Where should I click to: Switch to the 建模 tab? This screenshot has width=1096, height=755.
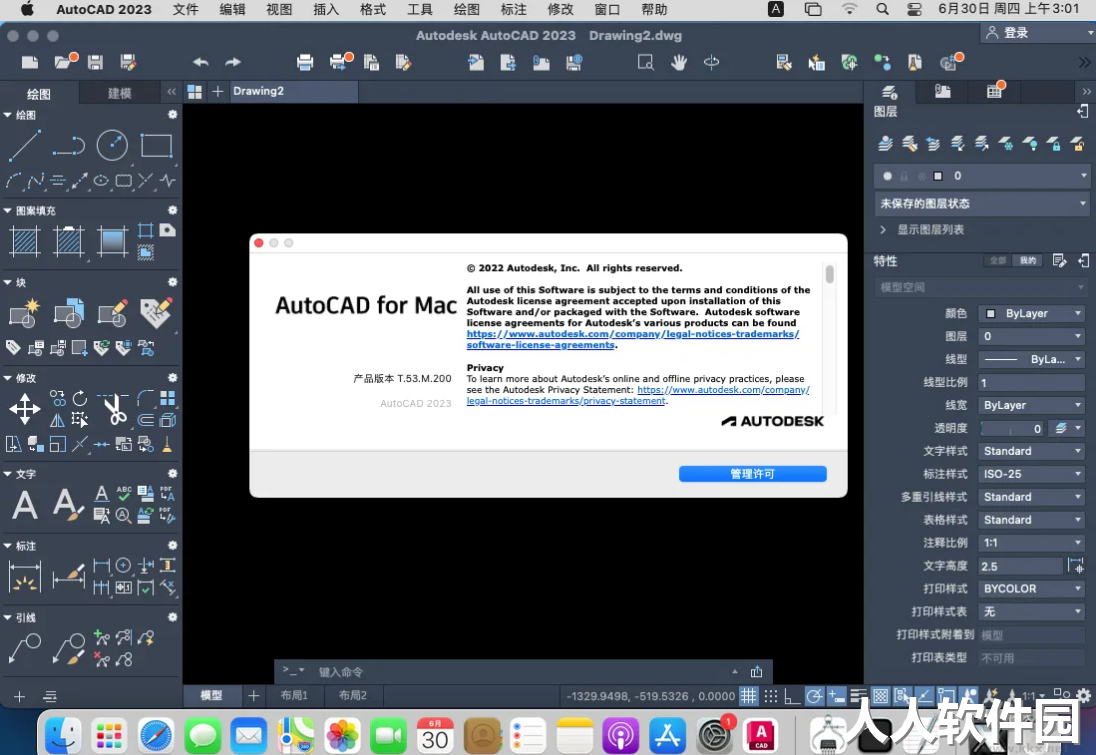(120, 93)
